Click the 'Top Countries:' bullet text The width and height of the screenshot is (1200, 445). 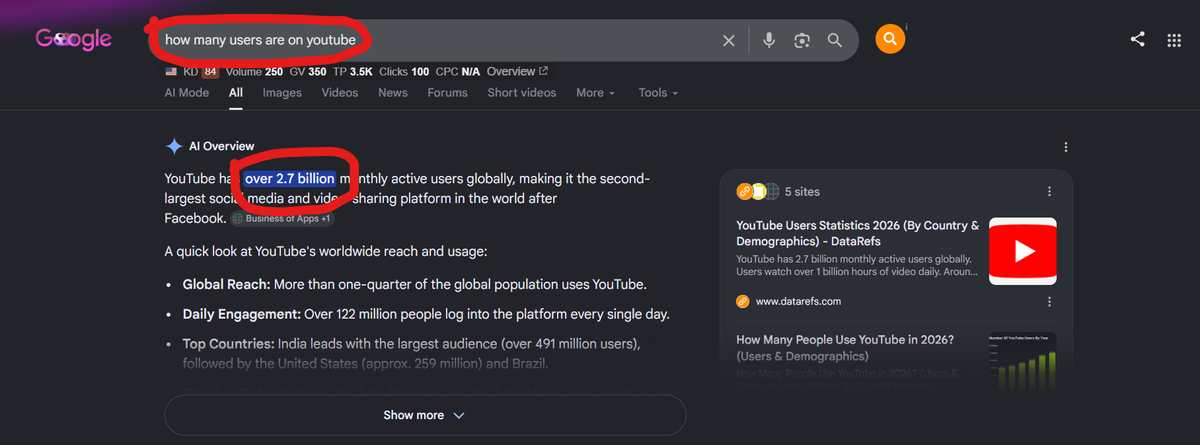(x=228, y=344)
